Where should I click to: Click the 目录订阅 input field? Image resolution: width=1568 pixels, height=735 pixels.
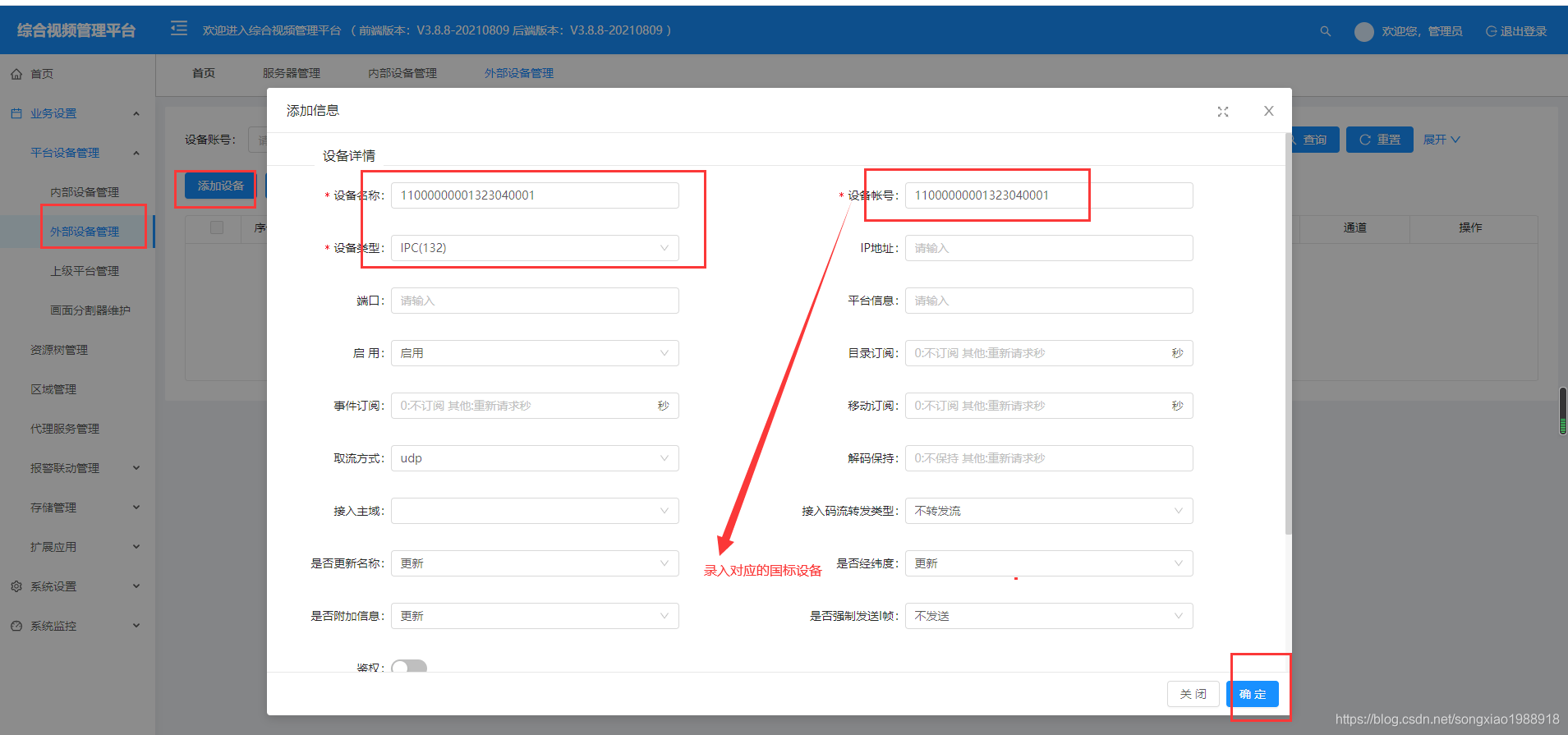tap(1049, 353)
